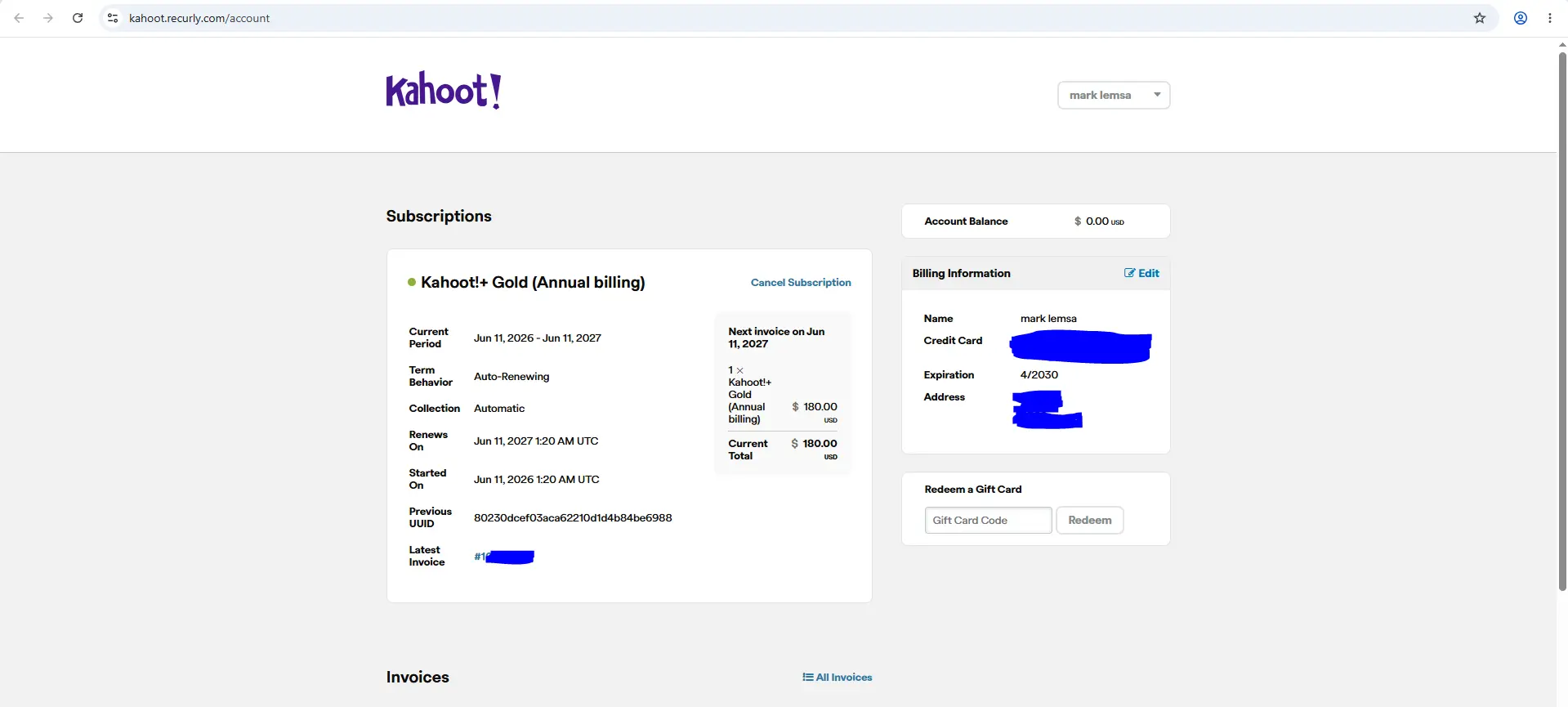Focus the Gift Card Code field
This screenshot has width=1568, height=707.
coord(988,520)
